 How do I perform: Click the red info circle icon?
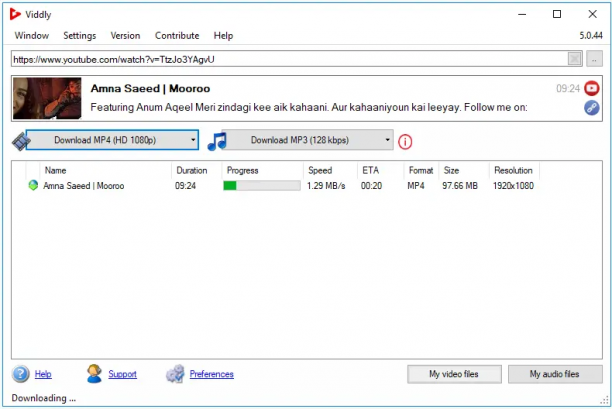(405, 142)
